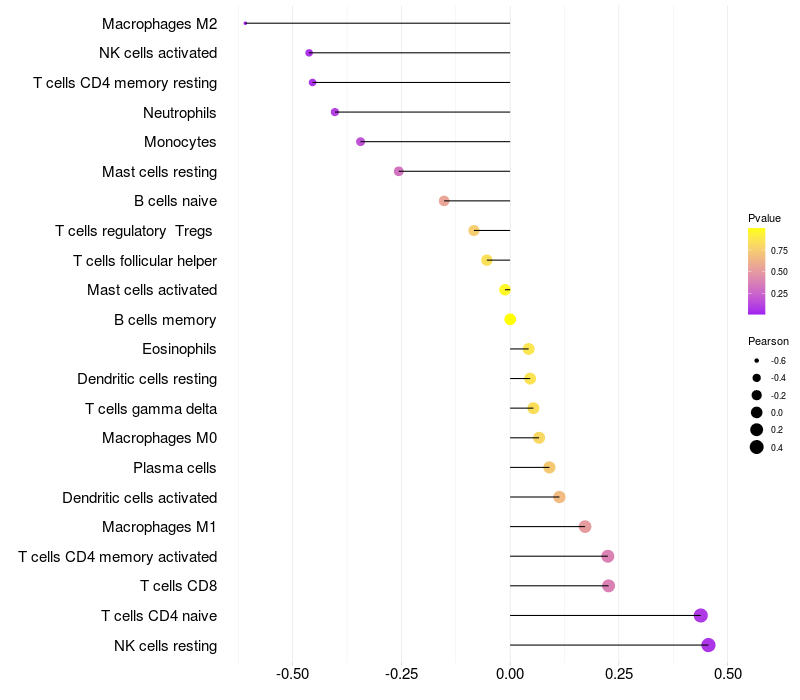Click the T cells CD4 naive dot
Viewport: 800px width, 700px height.
[x=701, y=615]
